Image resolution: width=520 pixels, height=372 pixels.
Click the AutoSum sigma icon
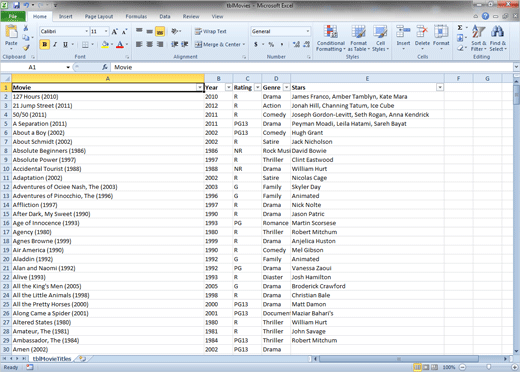460,28
